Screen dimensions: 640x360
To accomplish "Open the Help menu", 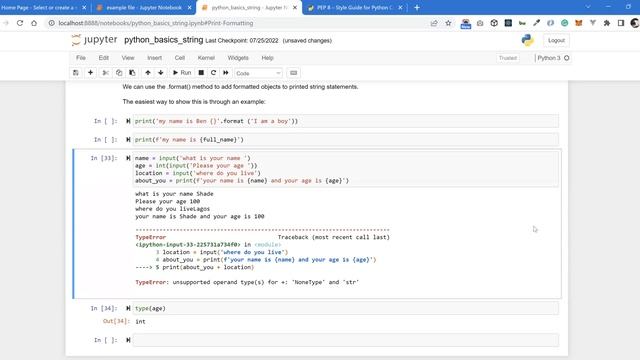I will coord(267,58).
